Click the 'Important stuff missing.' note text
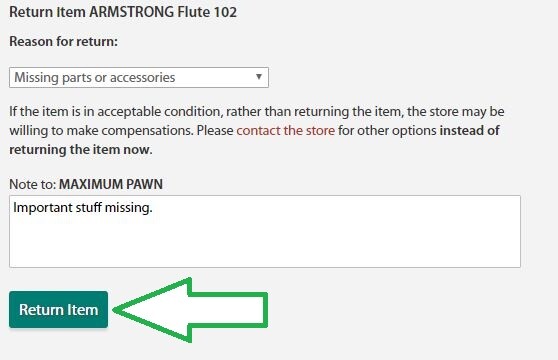558x360 pixels. 83,207
